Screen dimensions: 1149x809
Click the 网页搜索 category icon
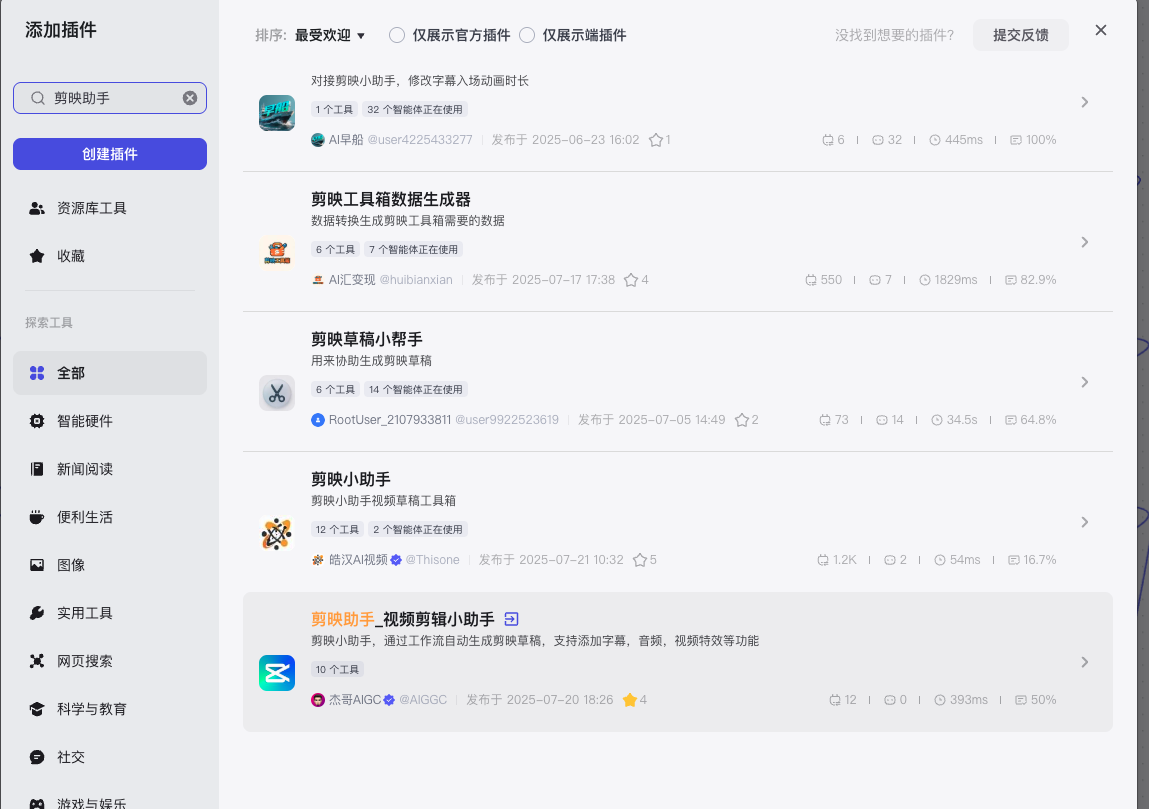[38, 661]
